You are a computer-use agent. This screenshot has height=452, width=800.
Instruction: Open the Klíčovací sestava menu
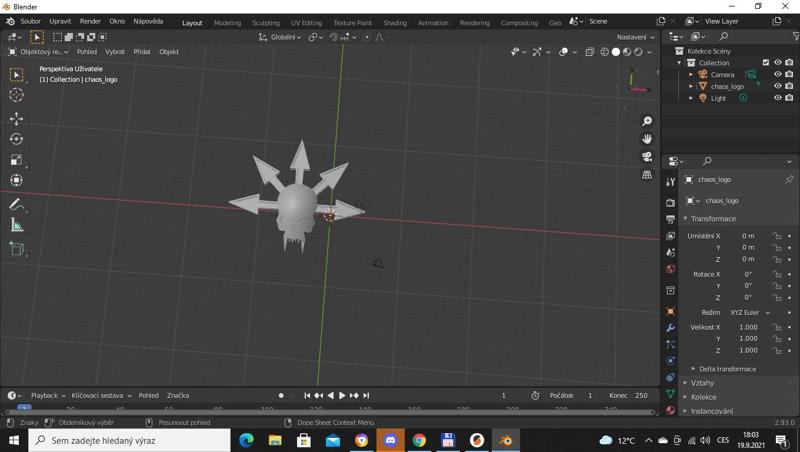(x=101, y=395)
